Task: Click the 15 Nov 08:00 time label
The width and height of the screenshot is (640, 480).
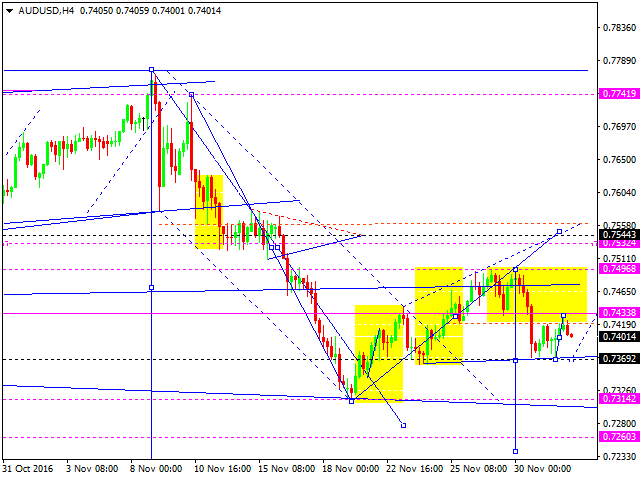Action: coord(287,469)
